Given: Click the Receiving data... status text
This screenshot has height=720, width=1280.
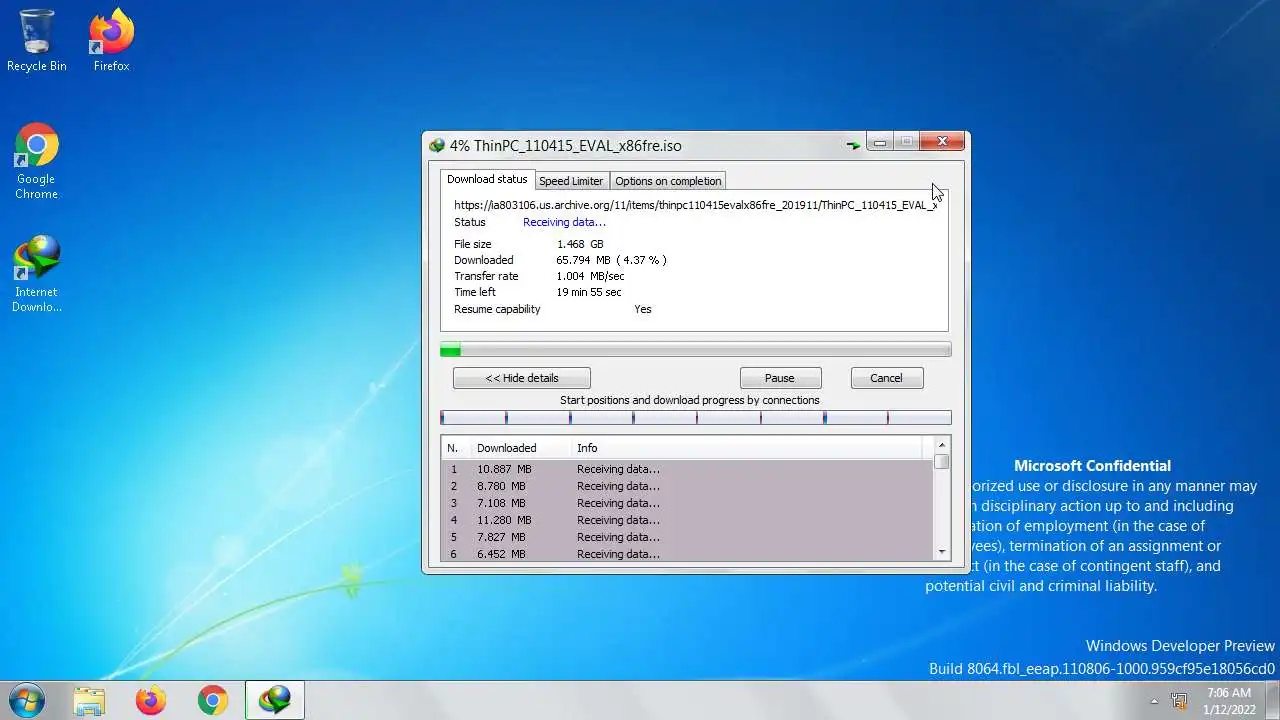Looking at the screenshot, I should (564, 222).
